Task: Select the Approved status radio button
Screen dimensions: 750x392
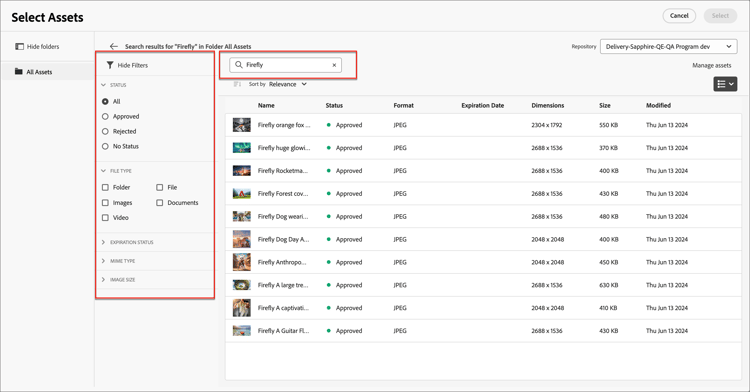Action: [105, 116]
